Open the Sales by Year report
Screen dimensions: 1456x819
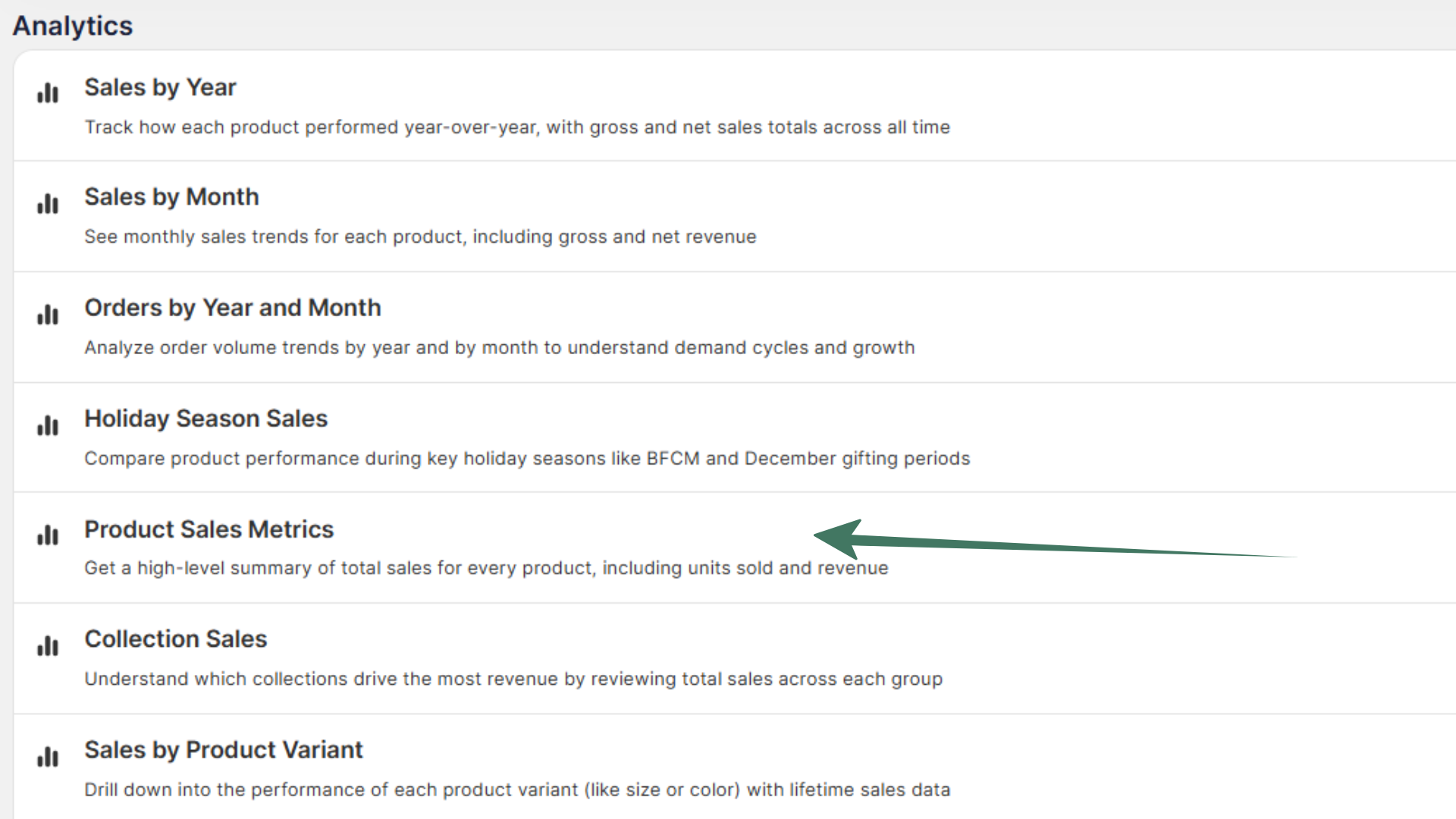click(160, 87)
